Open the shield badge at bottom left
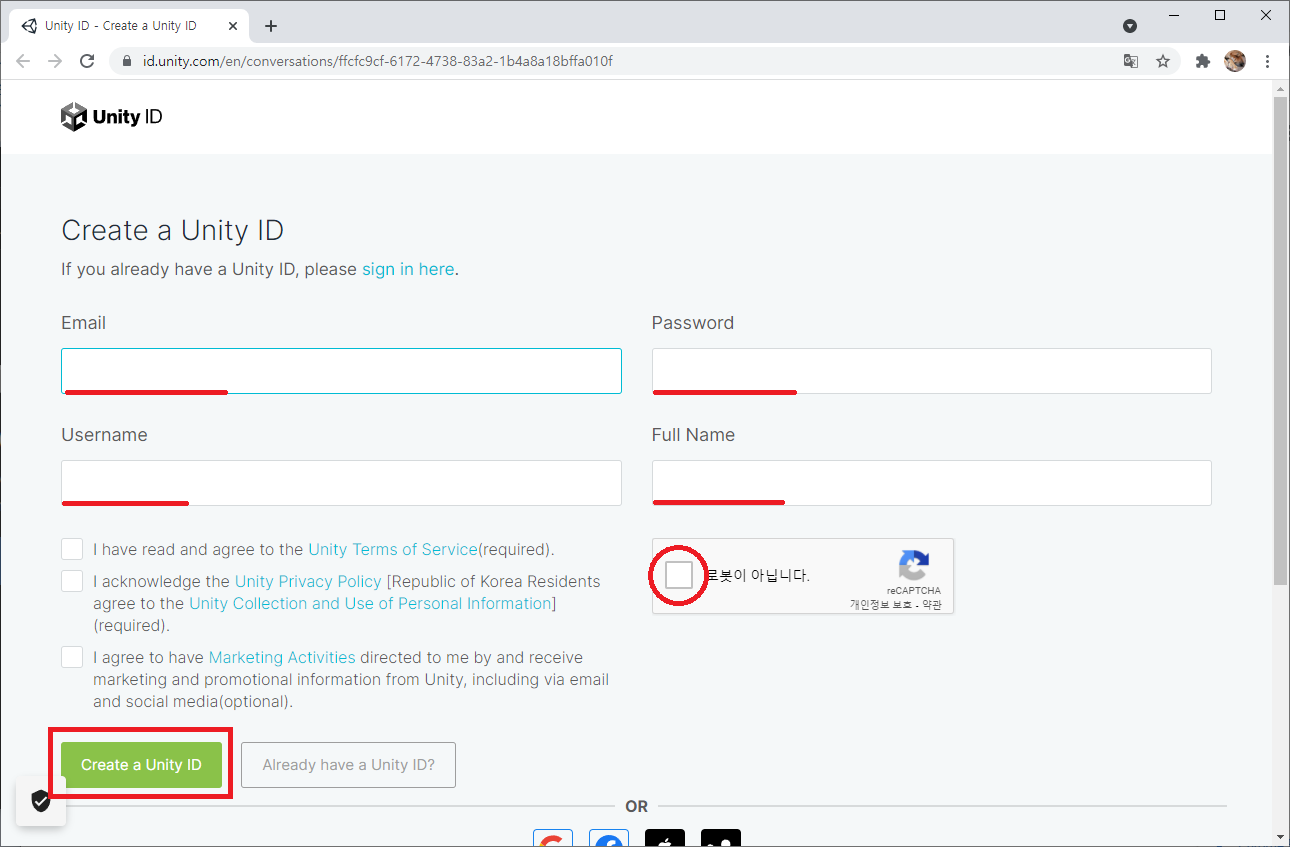 [x=41, y=801]
